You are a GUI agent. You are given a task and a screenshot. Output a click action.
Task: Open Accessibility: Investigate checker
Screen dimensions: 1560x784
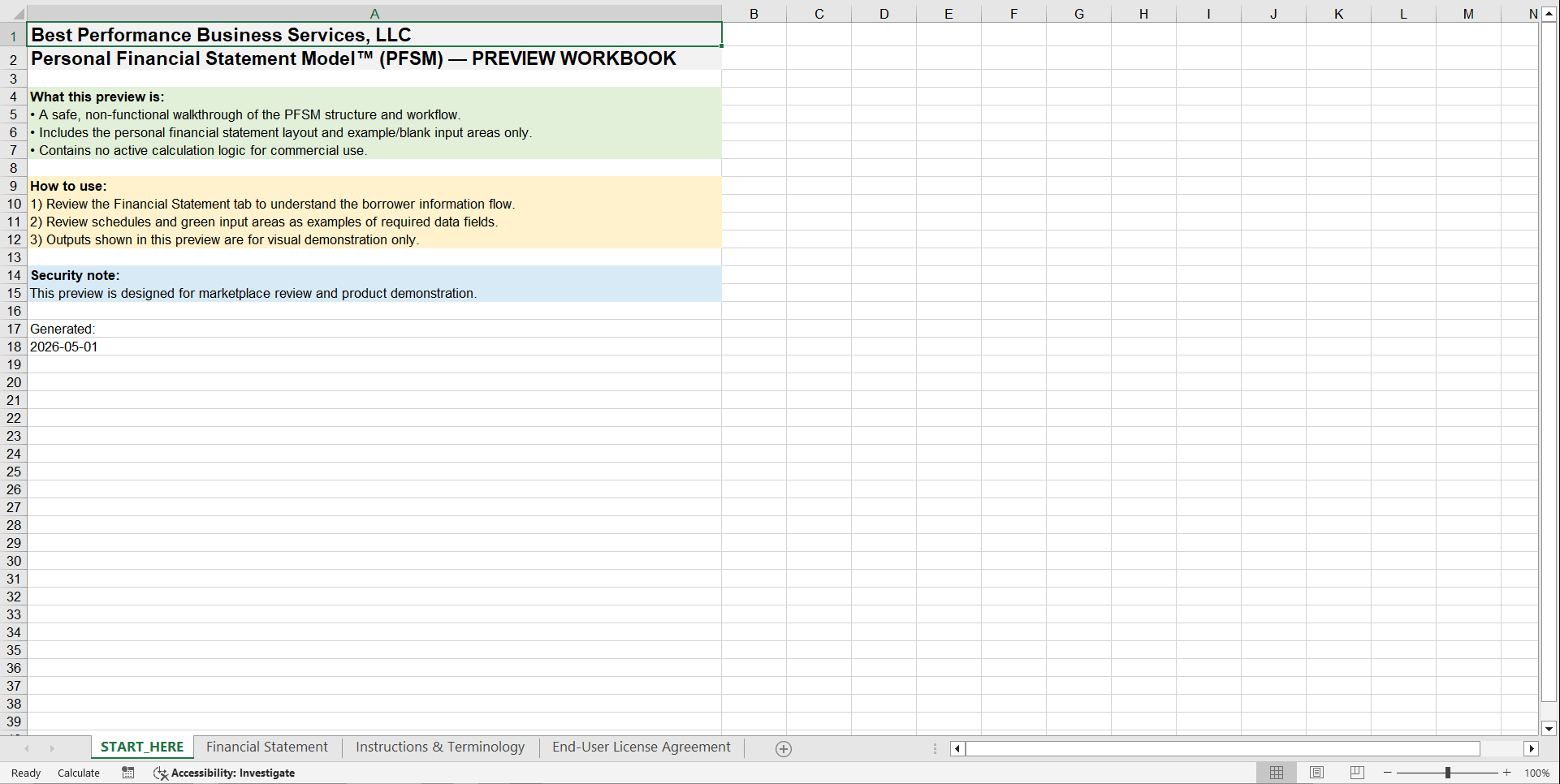point(224,773)
